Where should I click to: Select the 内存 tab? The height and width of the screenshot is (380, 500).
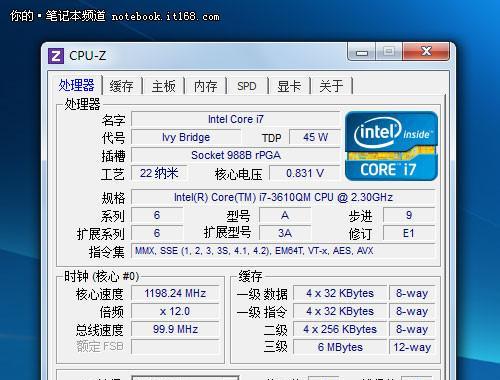(x=206, y=86)
